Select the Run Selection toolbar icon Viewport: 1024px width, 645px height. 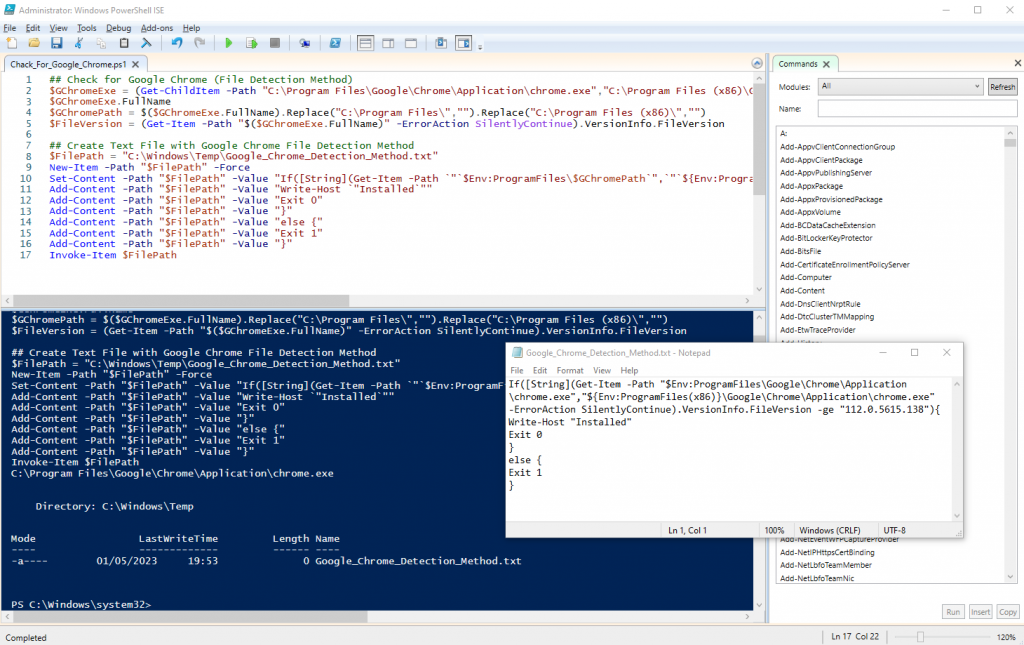pos(250,43)
